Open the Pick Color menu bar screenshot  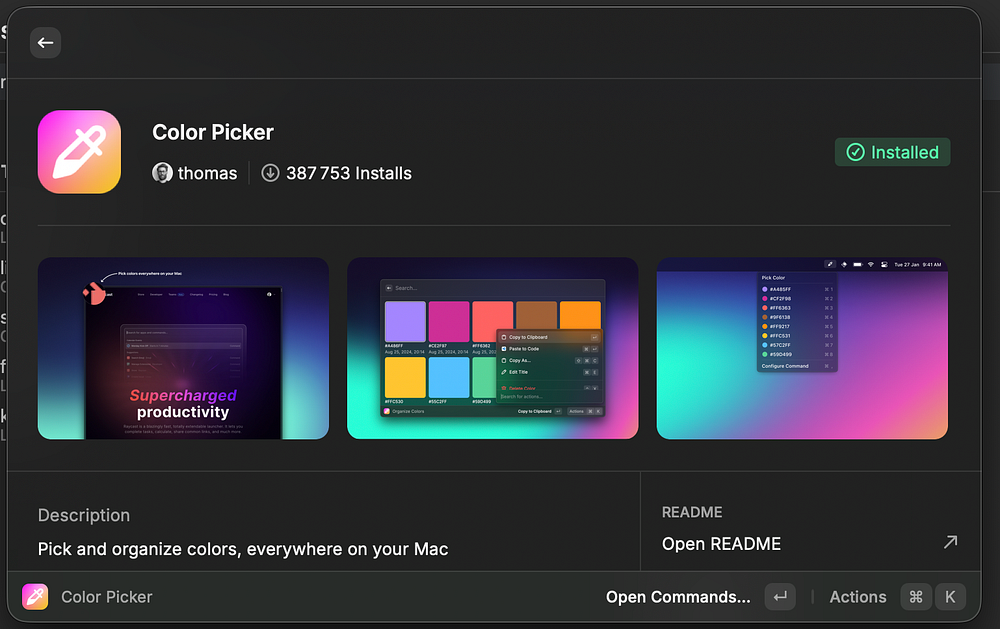coord(802,348)
